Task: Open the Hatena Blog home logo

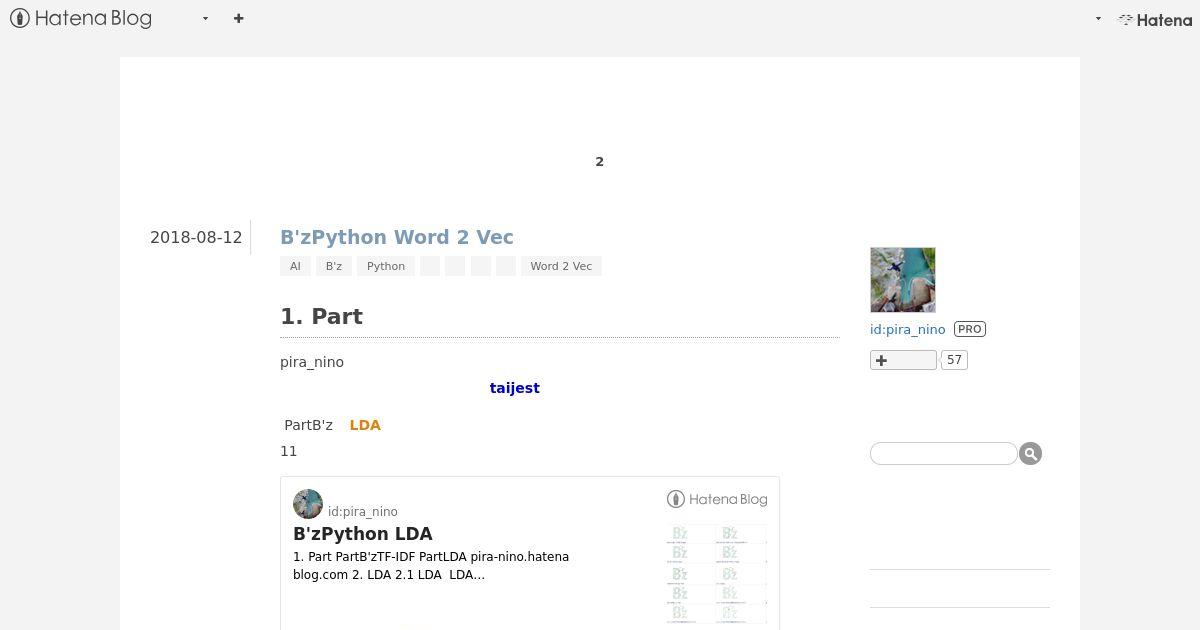Action: (81, 18)
